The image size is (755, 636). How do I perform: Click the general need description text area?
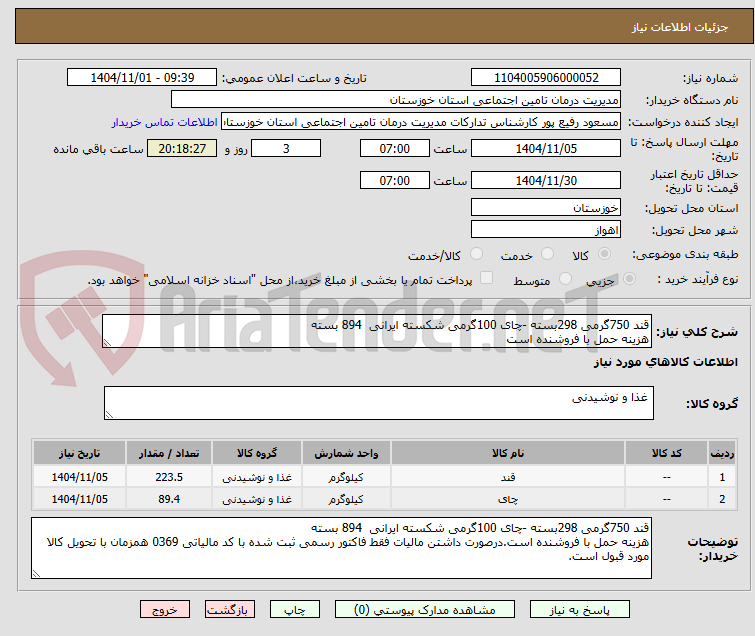click(377, 331)
